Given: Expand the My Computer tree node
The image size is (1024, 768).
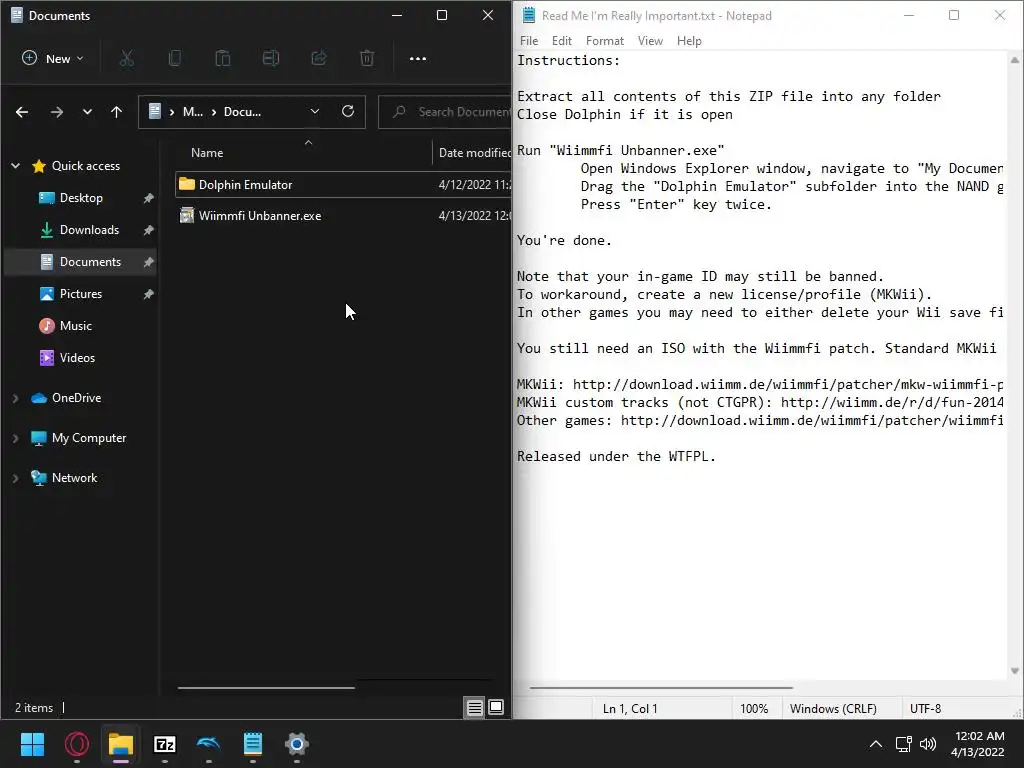Looking at the screenshot, I should coord(16,438).
